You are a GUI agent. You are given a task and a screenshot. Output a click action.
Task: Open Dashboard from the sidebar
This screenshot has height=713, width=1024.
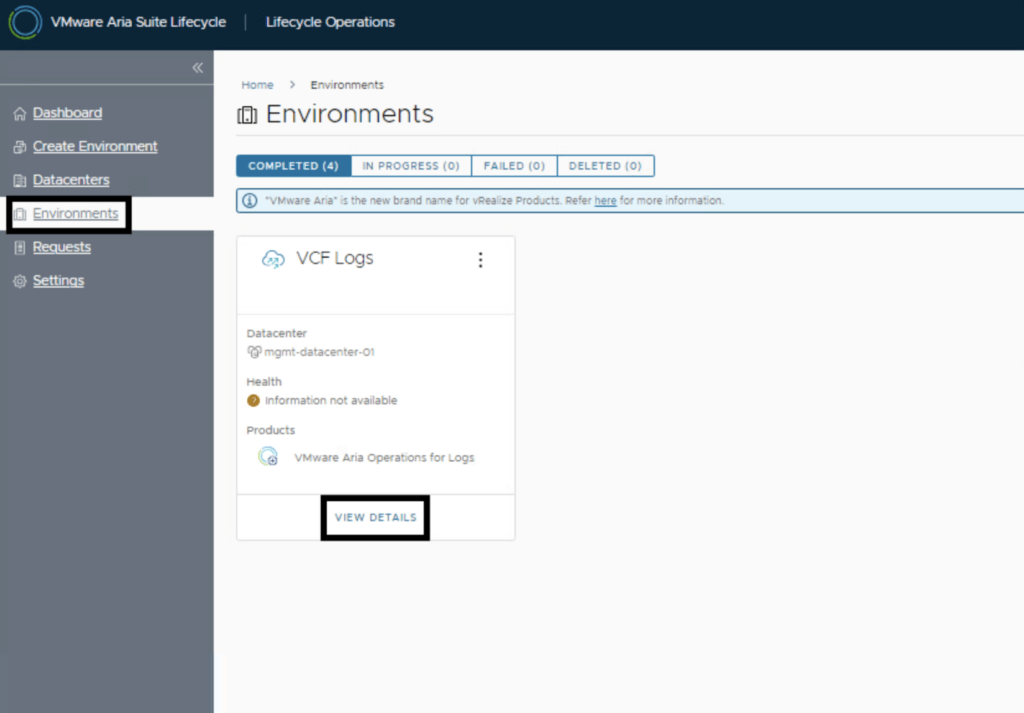tap(67, 113)
